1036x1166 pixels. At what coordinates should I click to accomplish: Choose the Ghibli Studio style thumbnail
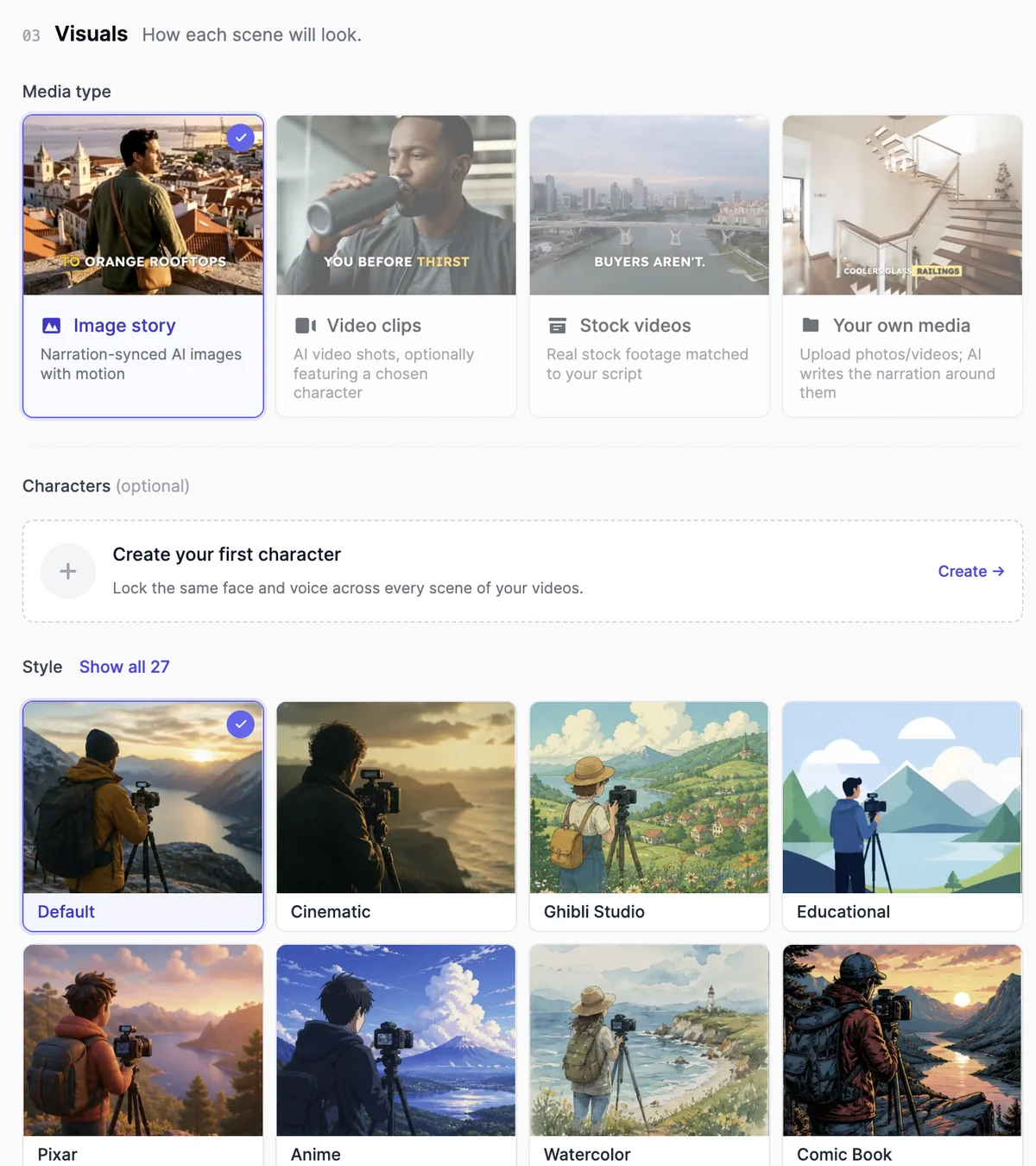pyautogui.click(x=649, y=797)
